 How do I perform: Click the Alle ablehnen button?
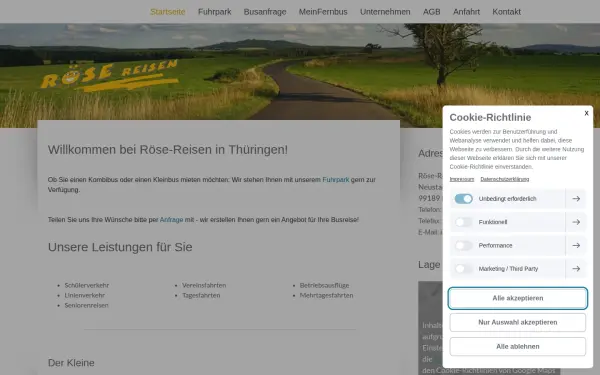coord(518,346)
